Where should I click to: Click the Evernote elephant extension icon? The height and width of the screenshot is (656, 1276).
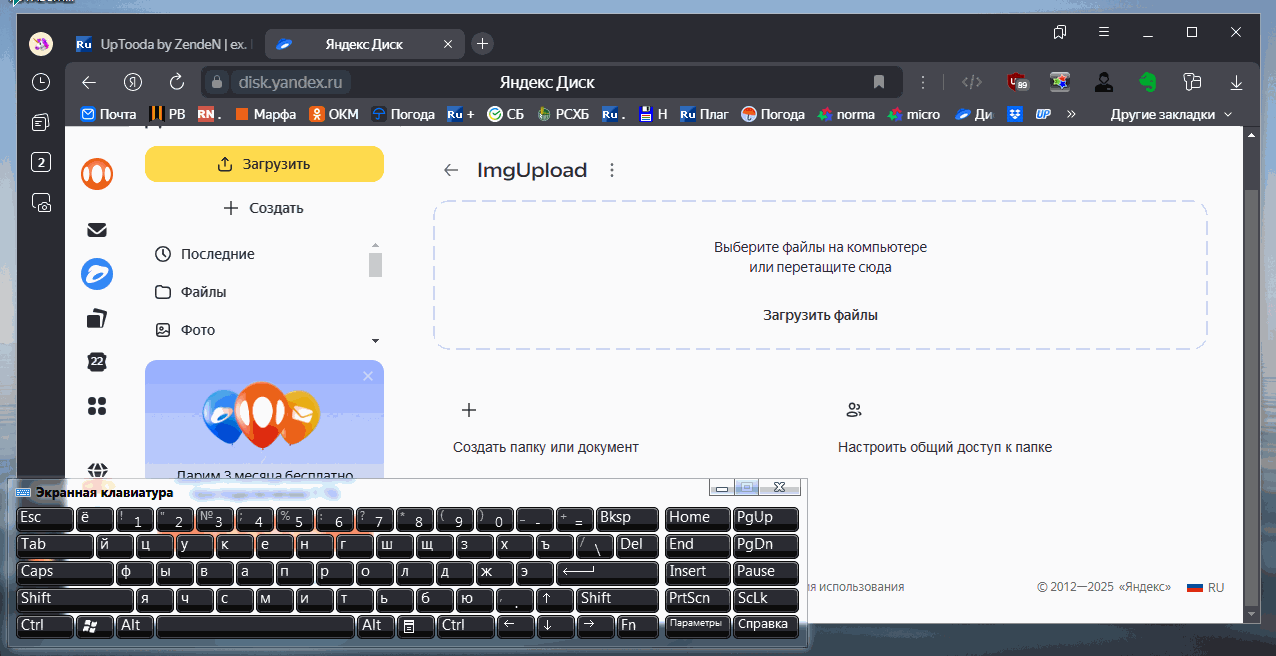[x=1147, y=82]
